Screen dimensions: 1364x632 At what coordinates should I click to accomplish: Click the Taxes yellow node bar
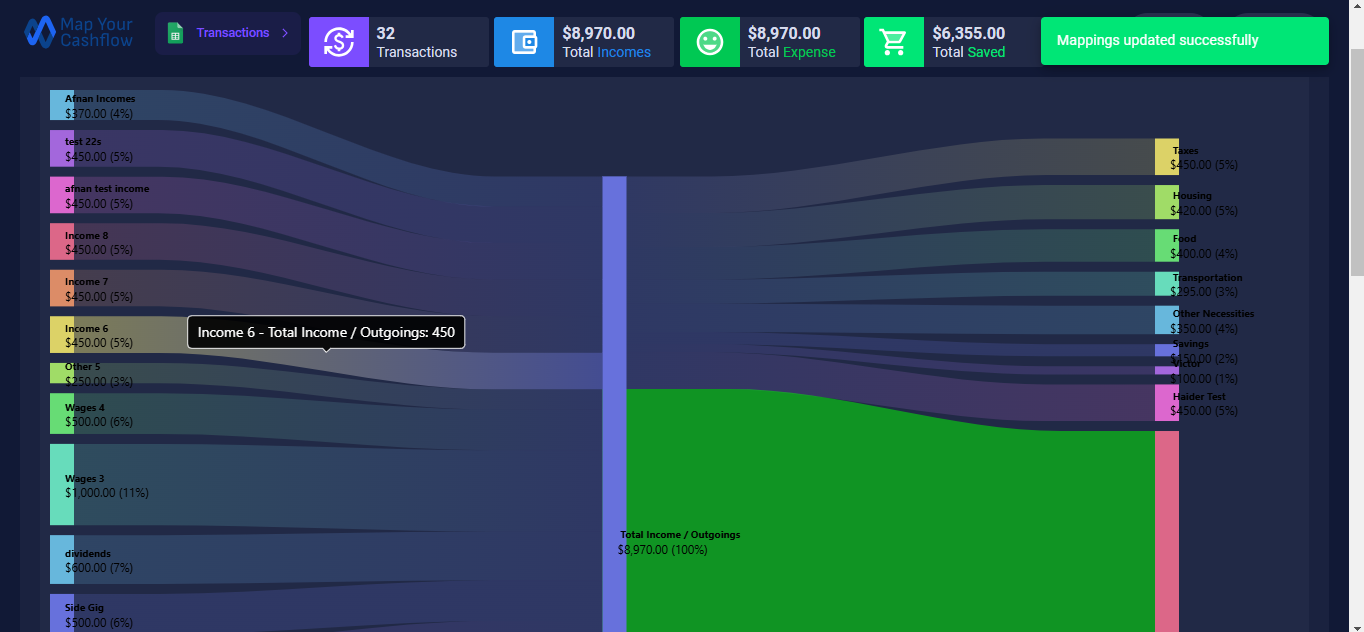tap(1167, 157)
